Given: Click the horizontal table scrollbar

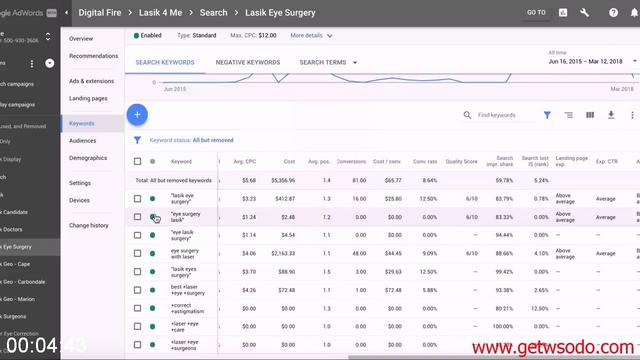Looking at the screenshot, I should coord(494,357).
